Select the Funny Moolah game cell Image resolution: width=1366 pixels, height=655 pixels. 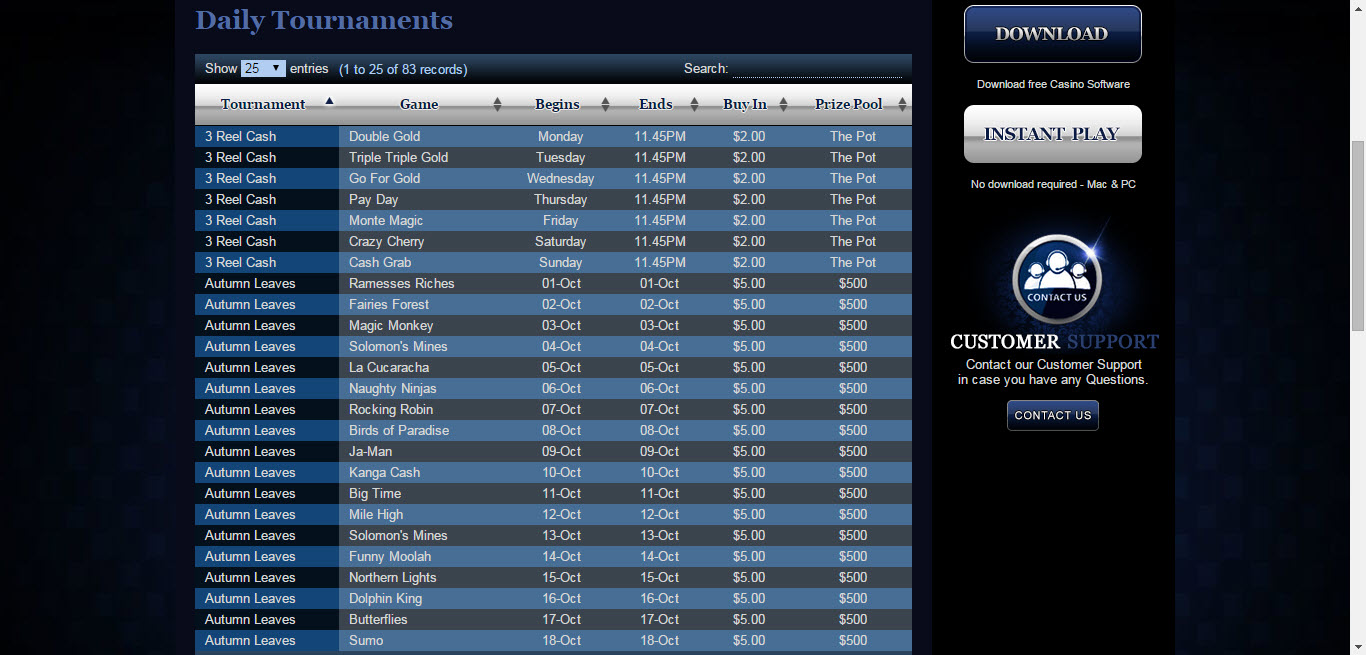point(423,556)
